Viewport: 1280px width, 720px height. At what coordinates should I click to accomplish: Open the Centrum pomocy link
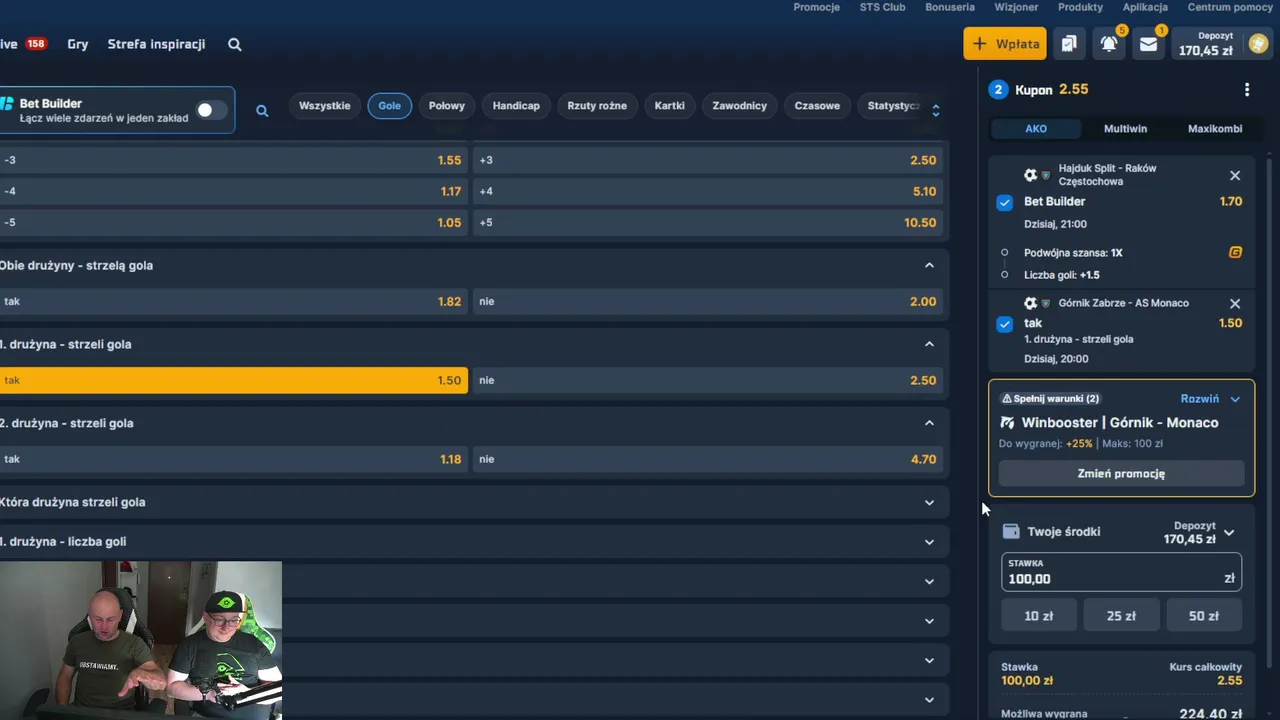[x=1230, y=7]
